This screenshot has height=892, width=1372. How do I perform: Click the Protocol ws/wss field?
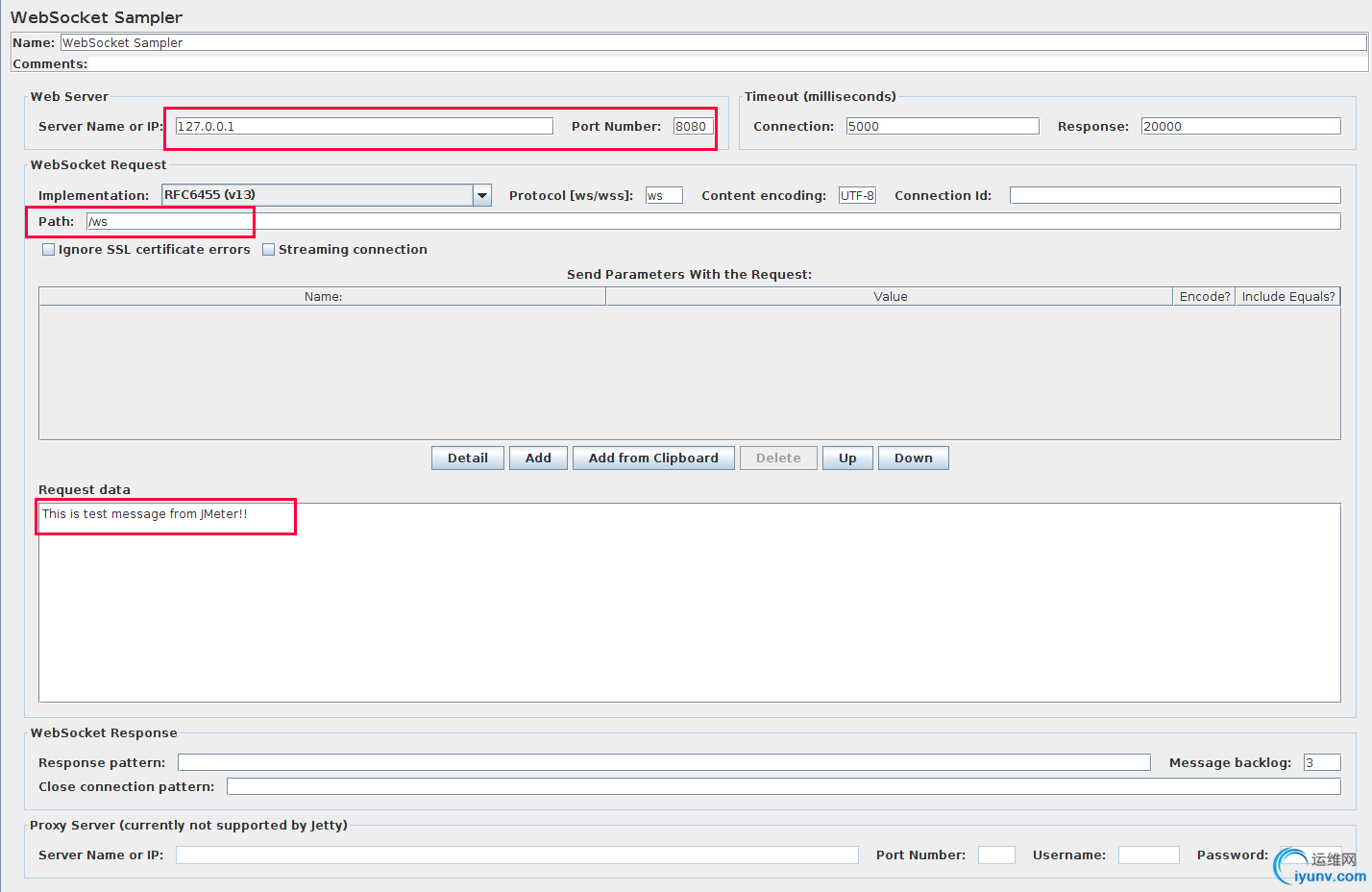coord(664,195)
